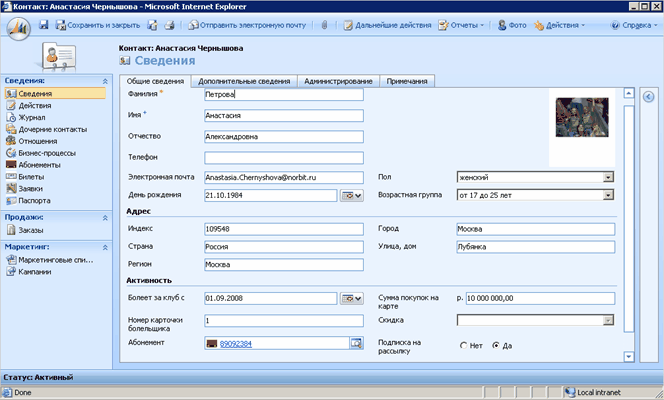Click the Фото toolbar button
The width and height of the screenshot is (664, 400).
(x=512, y=25)
